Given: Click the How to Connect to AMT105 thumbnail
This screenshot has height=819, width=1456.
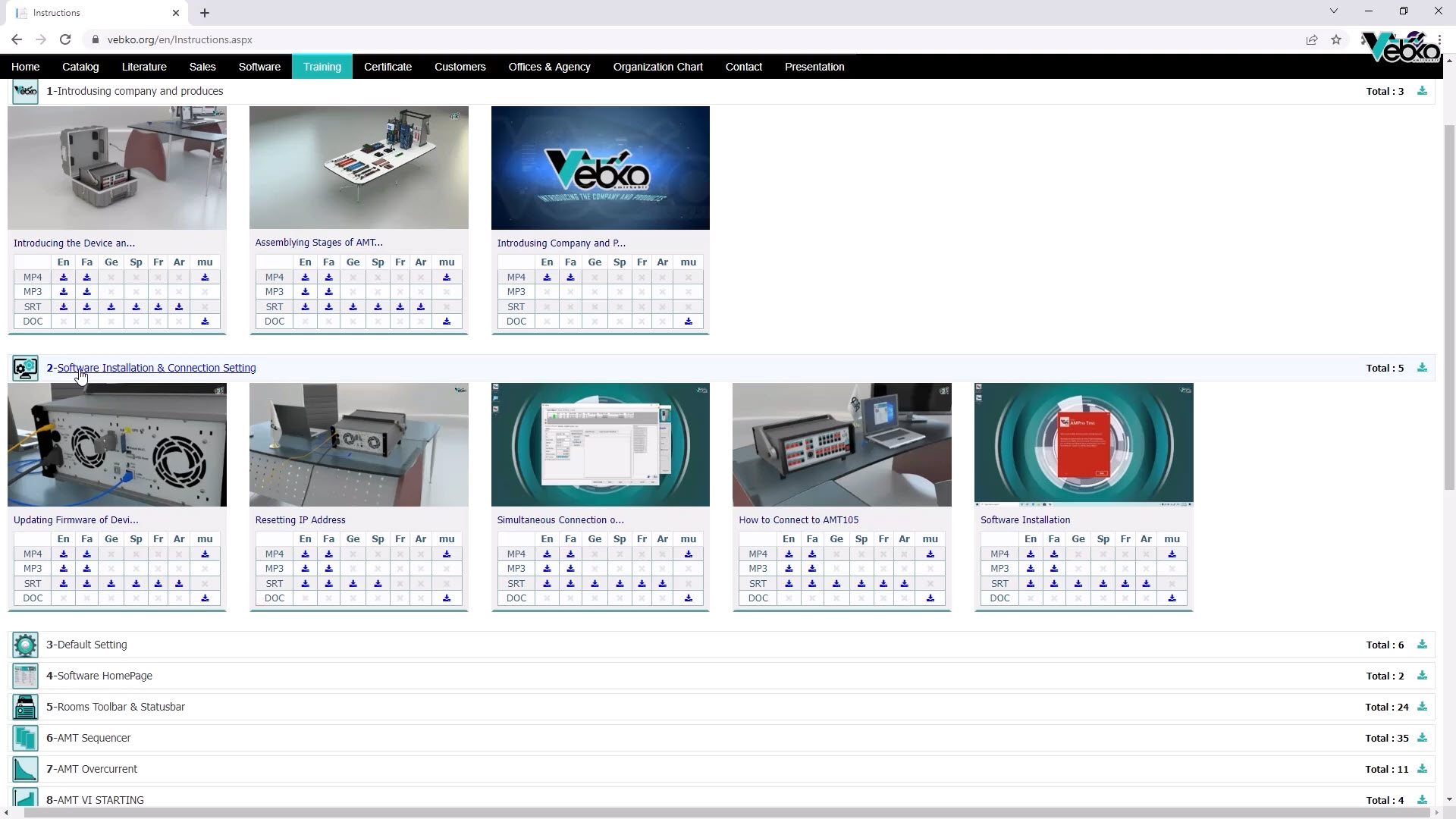Looking at the screenshot, I should (x=842, y=444).
